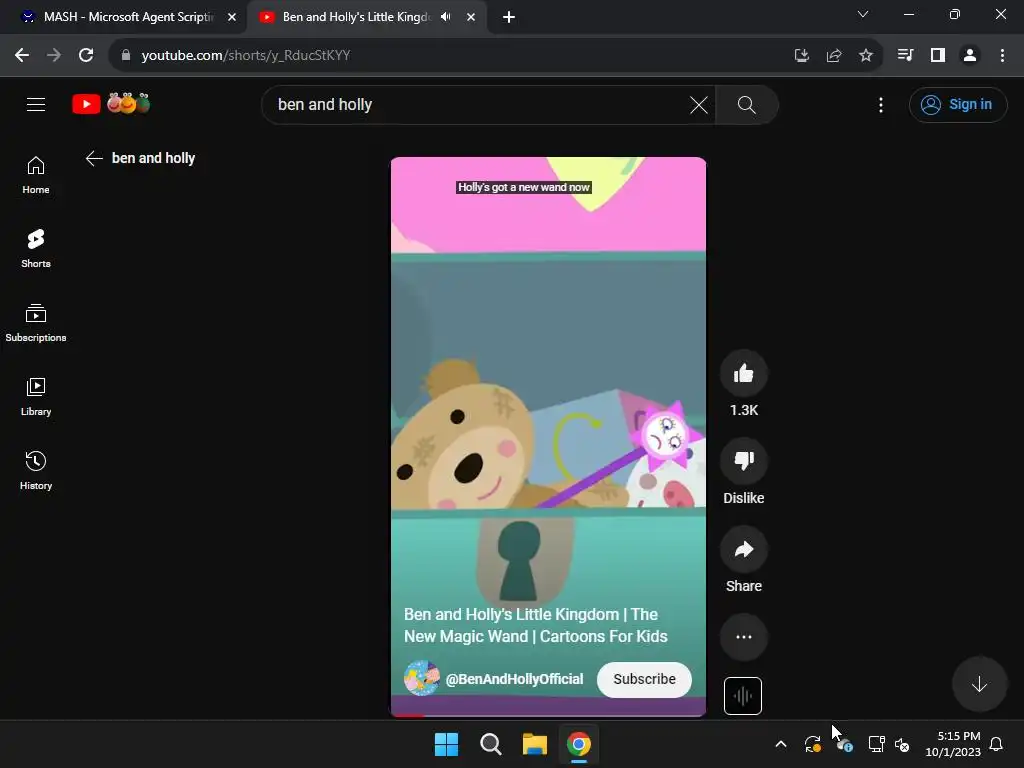Select the Ben and Holly's Little Kingdom tab
The height and width of the screenshot is (768, 1024).
pyautogui.click(x=356, y=17)
